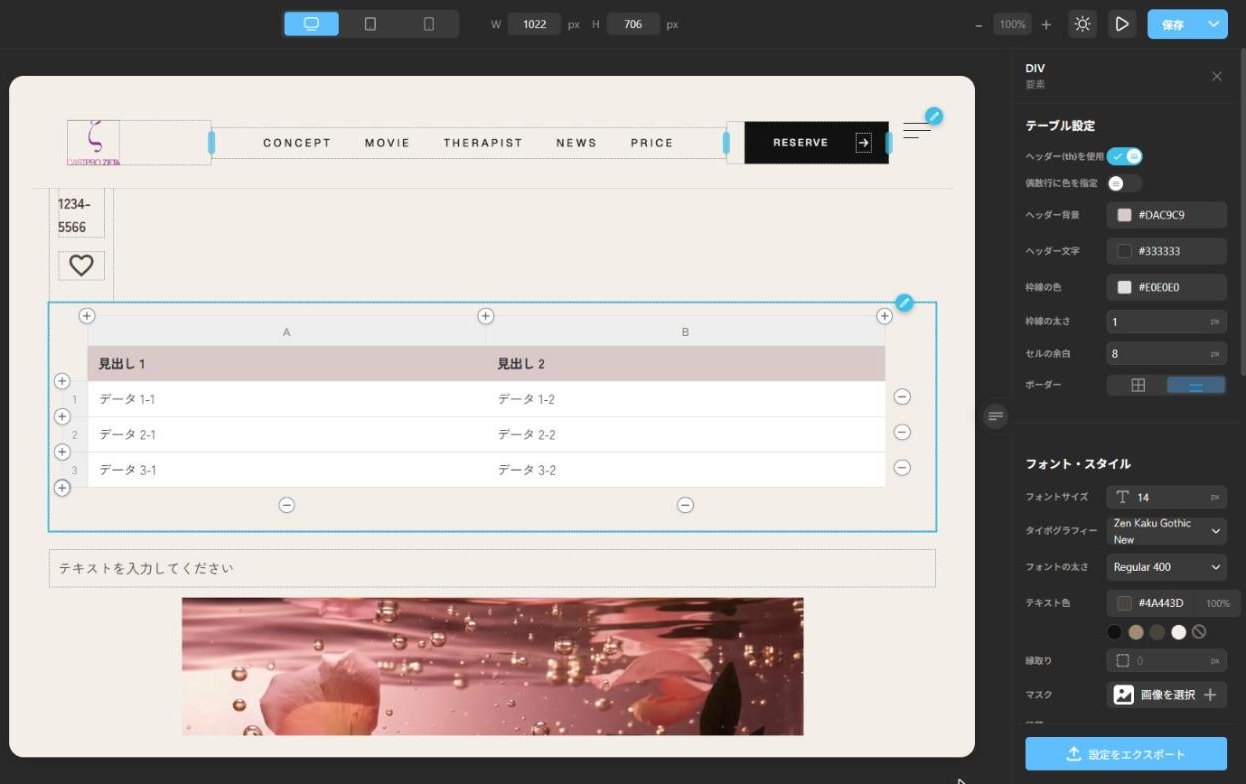1246x784 pixels.
Task: Start preview with the play icon
Action: (x=1122, y=24)
